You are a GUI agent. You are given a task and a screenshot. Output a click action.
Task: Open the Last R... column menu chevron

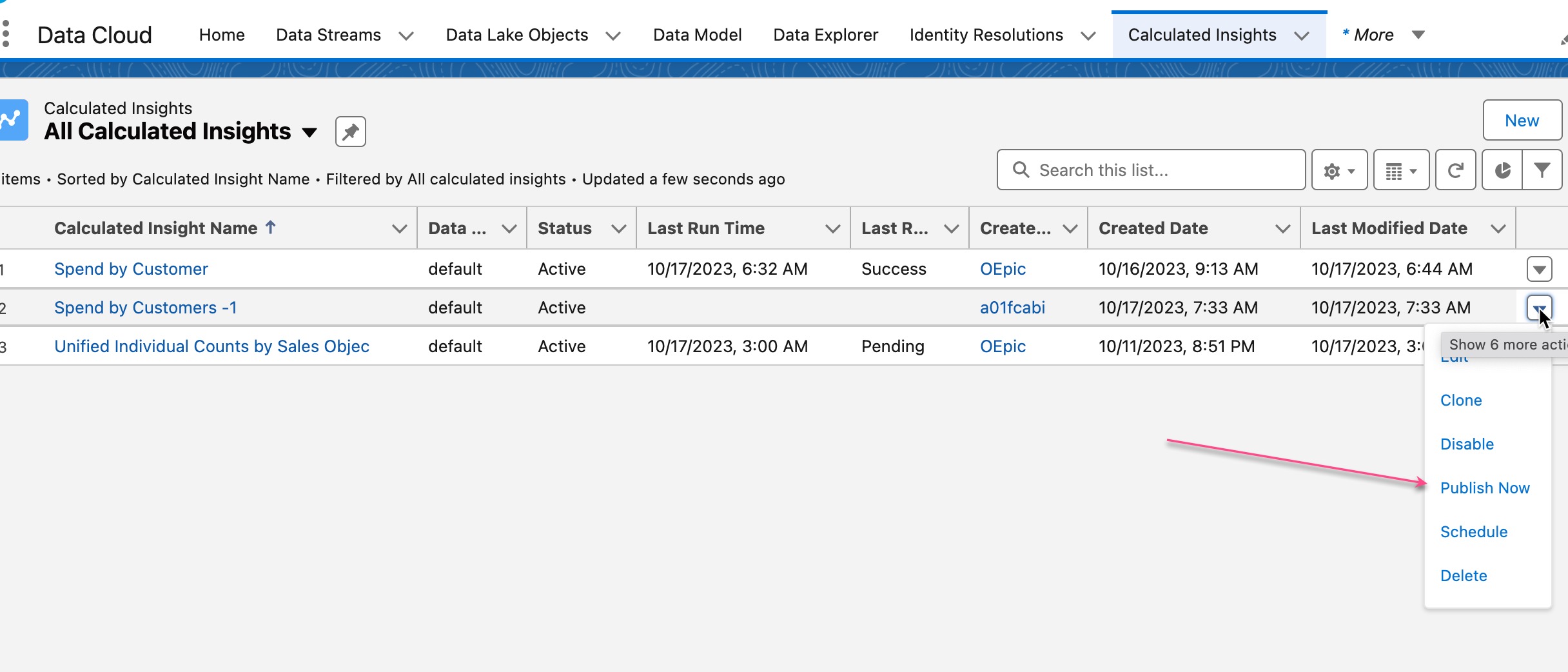click(x=952, y=228)
